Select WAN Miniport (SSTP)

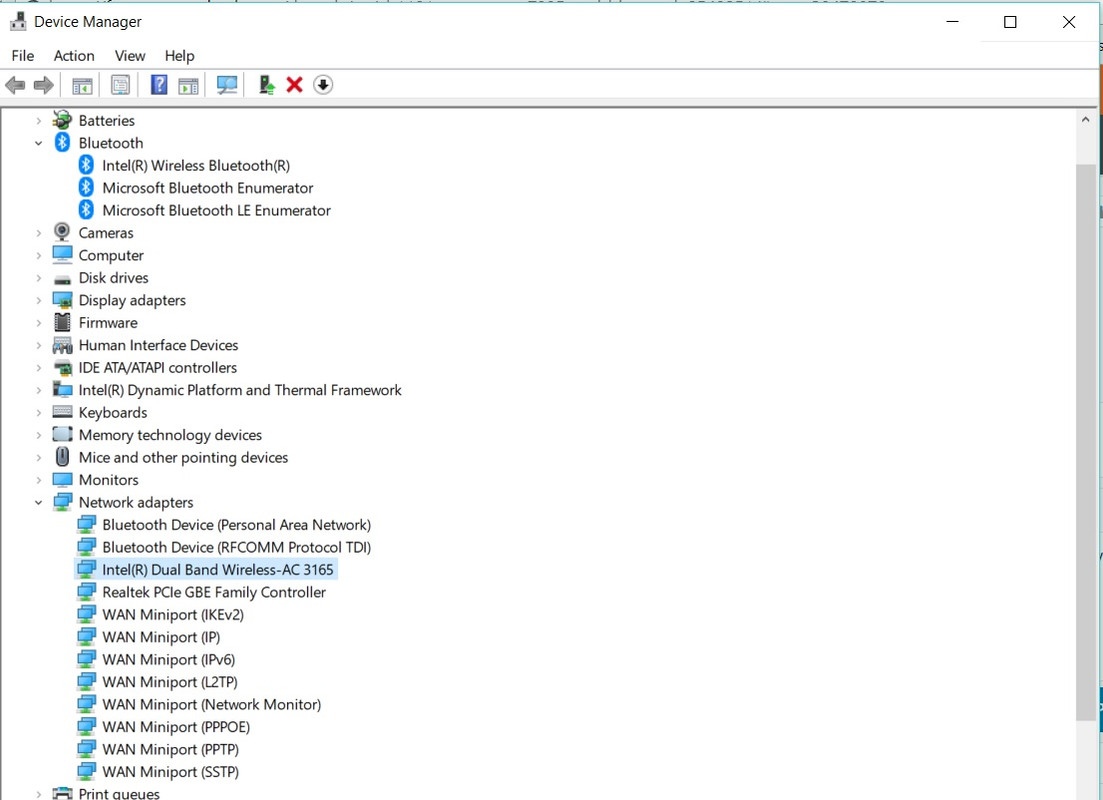(170, 773)
